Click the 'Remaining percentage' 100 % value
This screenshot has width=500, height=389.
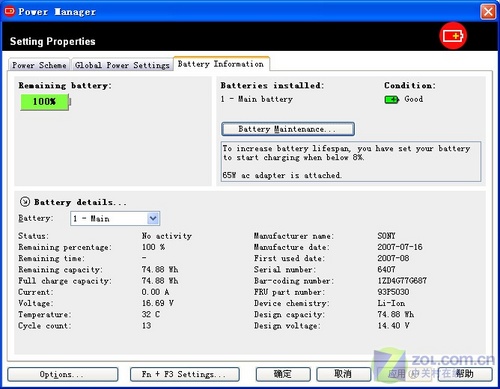(153, 247)
